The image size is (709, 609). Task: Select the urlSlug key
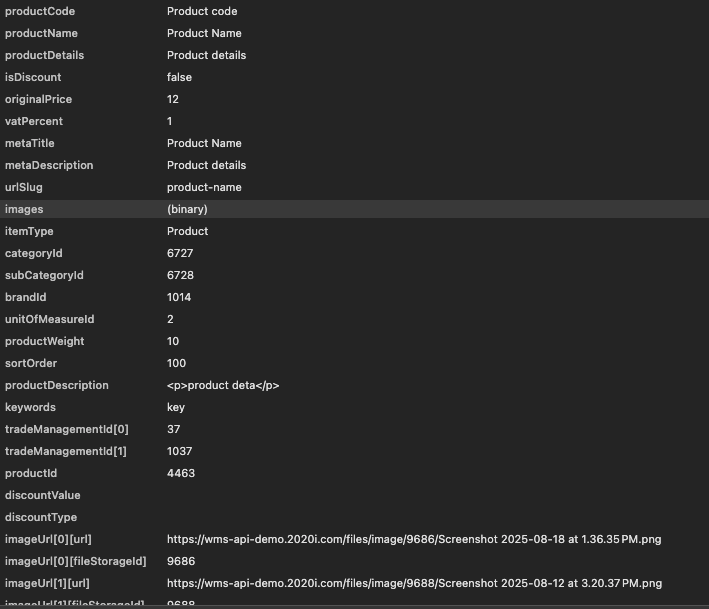[x=24, y=187]
